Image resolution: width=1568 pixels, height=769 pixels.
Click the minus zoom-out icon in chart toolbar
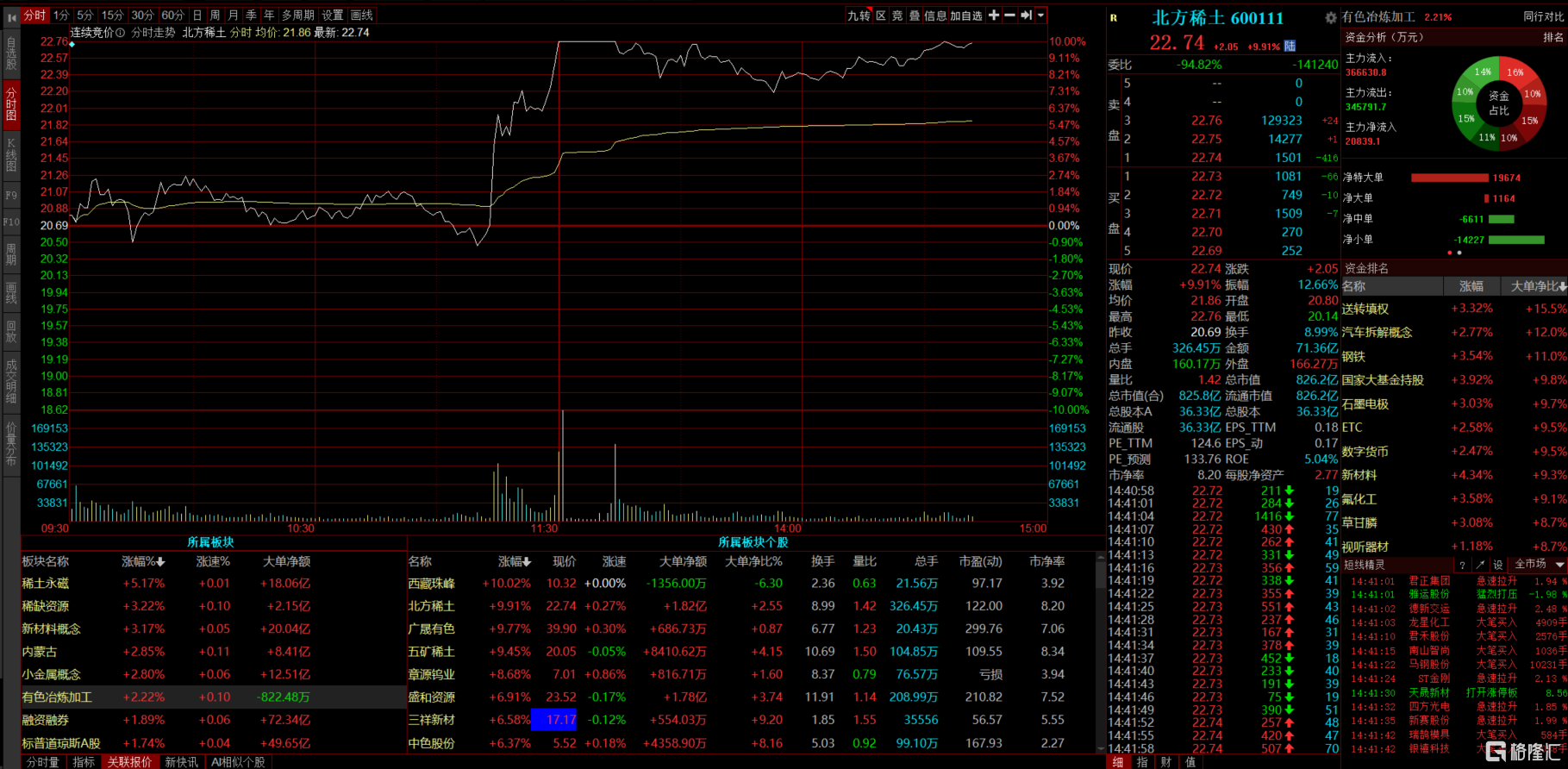(x=1009, y=16)
